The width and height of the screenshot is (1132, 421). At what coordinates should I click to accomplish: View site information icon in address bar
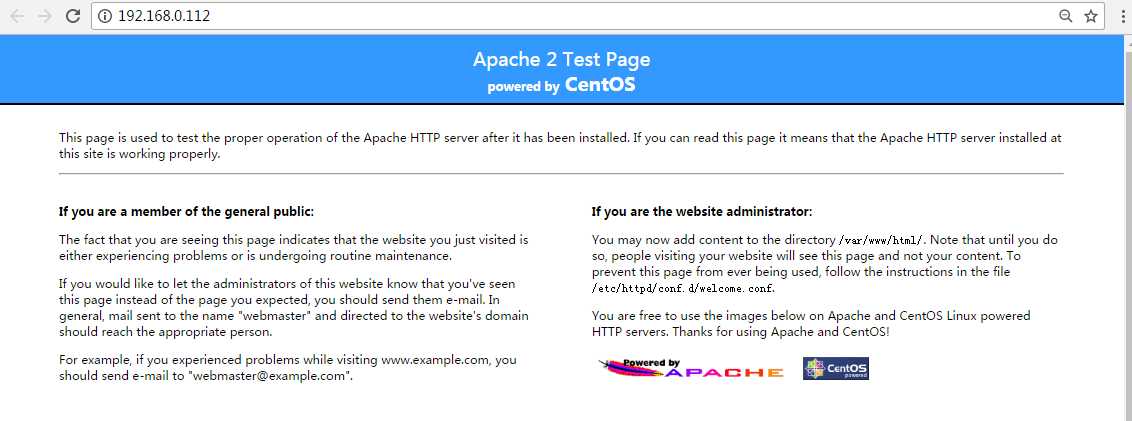(105, 16)
